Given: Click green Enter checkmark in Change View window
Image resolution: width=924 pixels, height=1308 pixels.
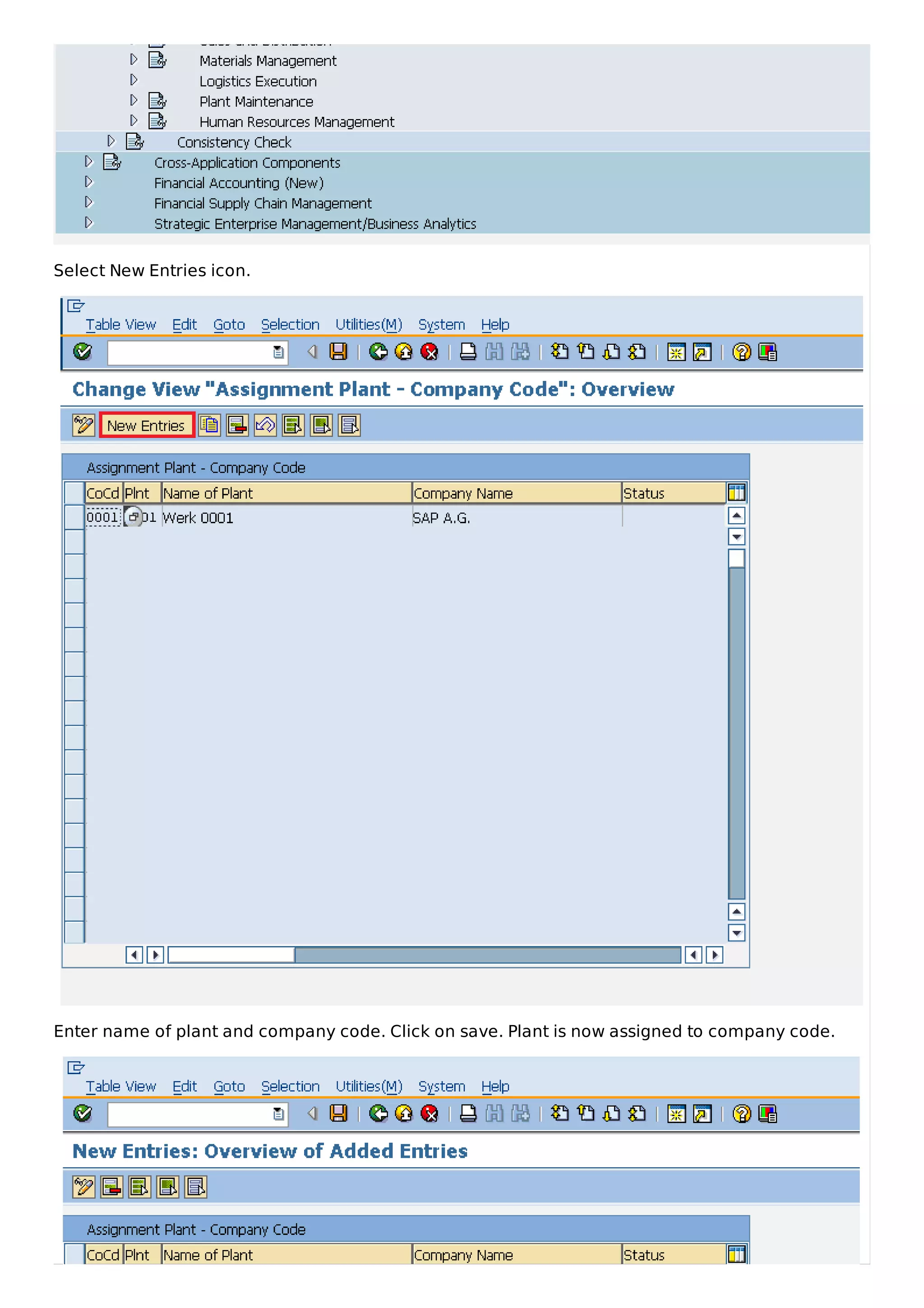Looking at the screenshot, I should coord(83,352).
